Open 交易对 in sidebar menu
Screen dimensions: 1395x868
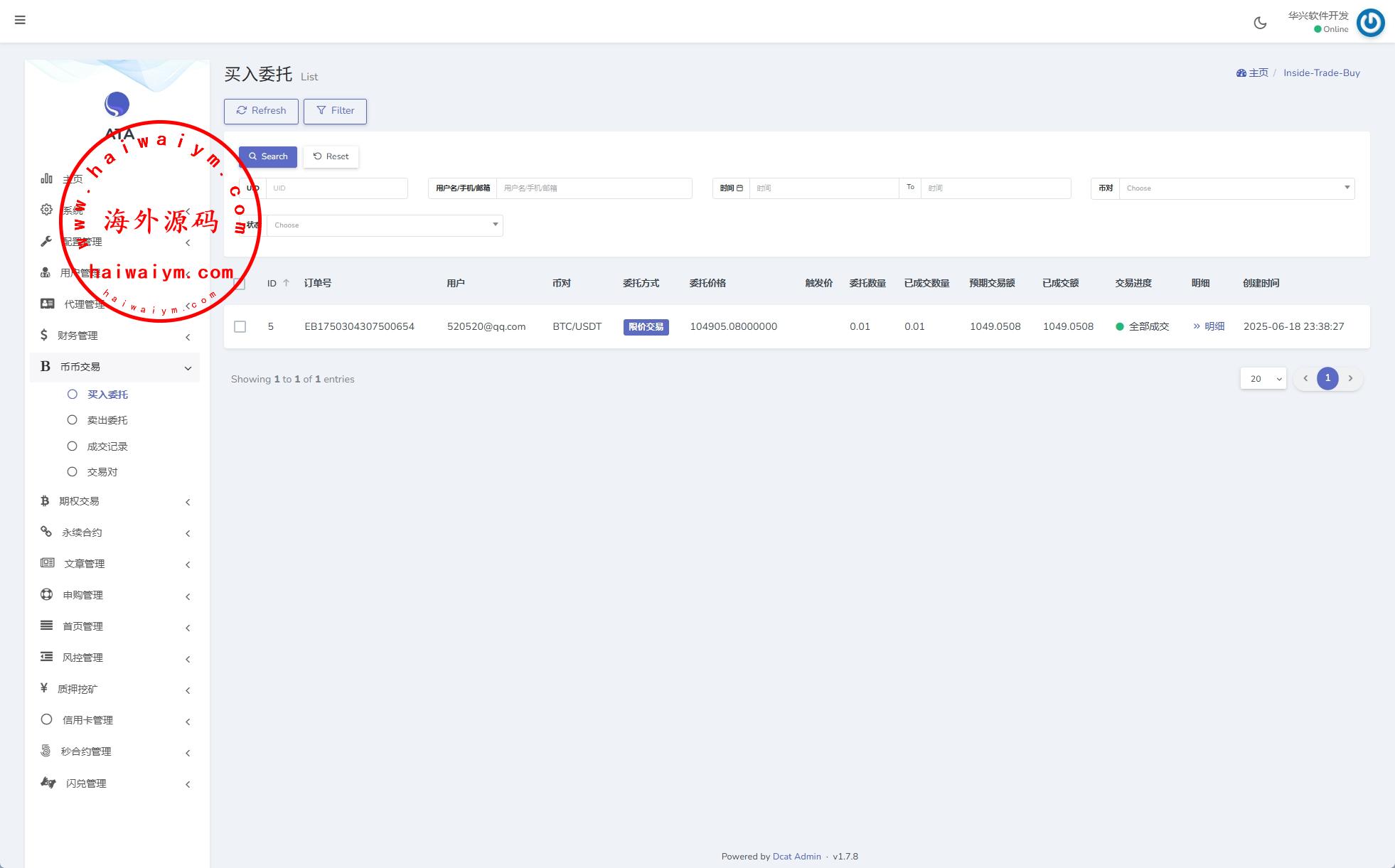click(102, 472)
